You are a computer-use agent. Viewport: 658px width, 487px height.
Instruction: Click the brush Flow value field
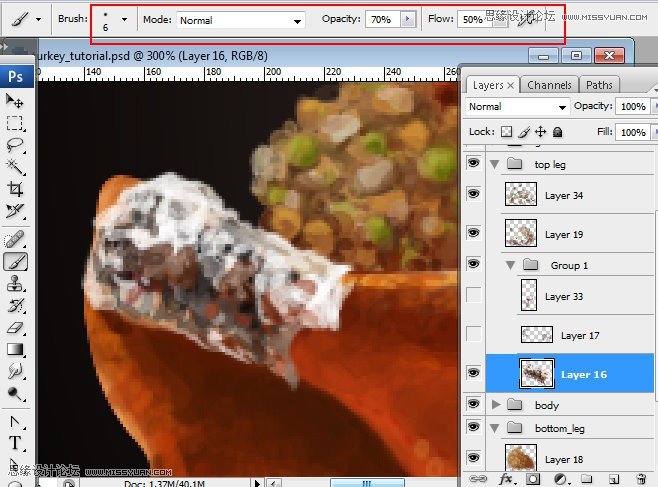(x=474, y=19)
